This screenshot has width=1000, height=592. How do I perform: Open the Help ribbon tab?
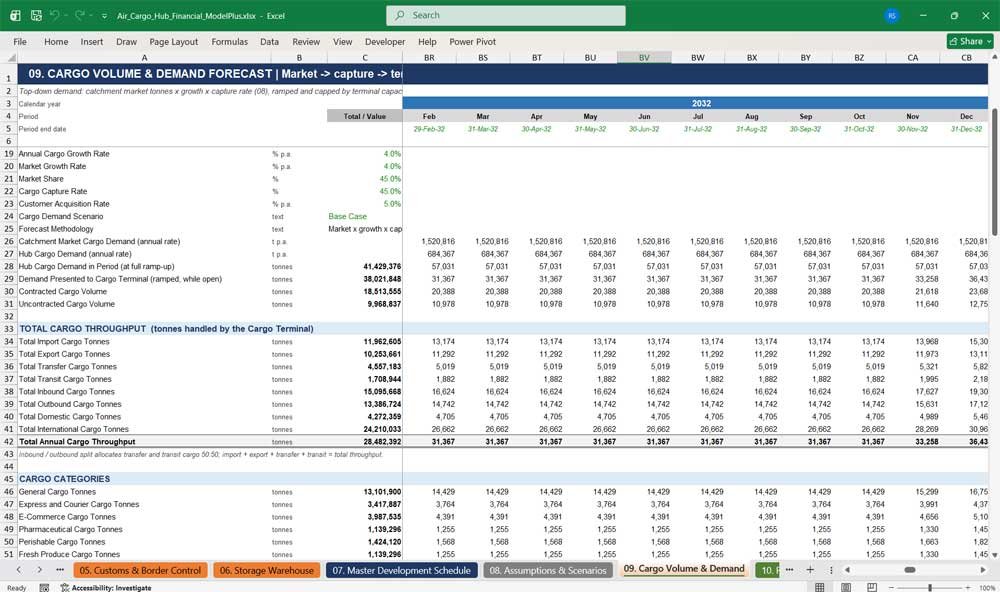(x=427, y=41)
